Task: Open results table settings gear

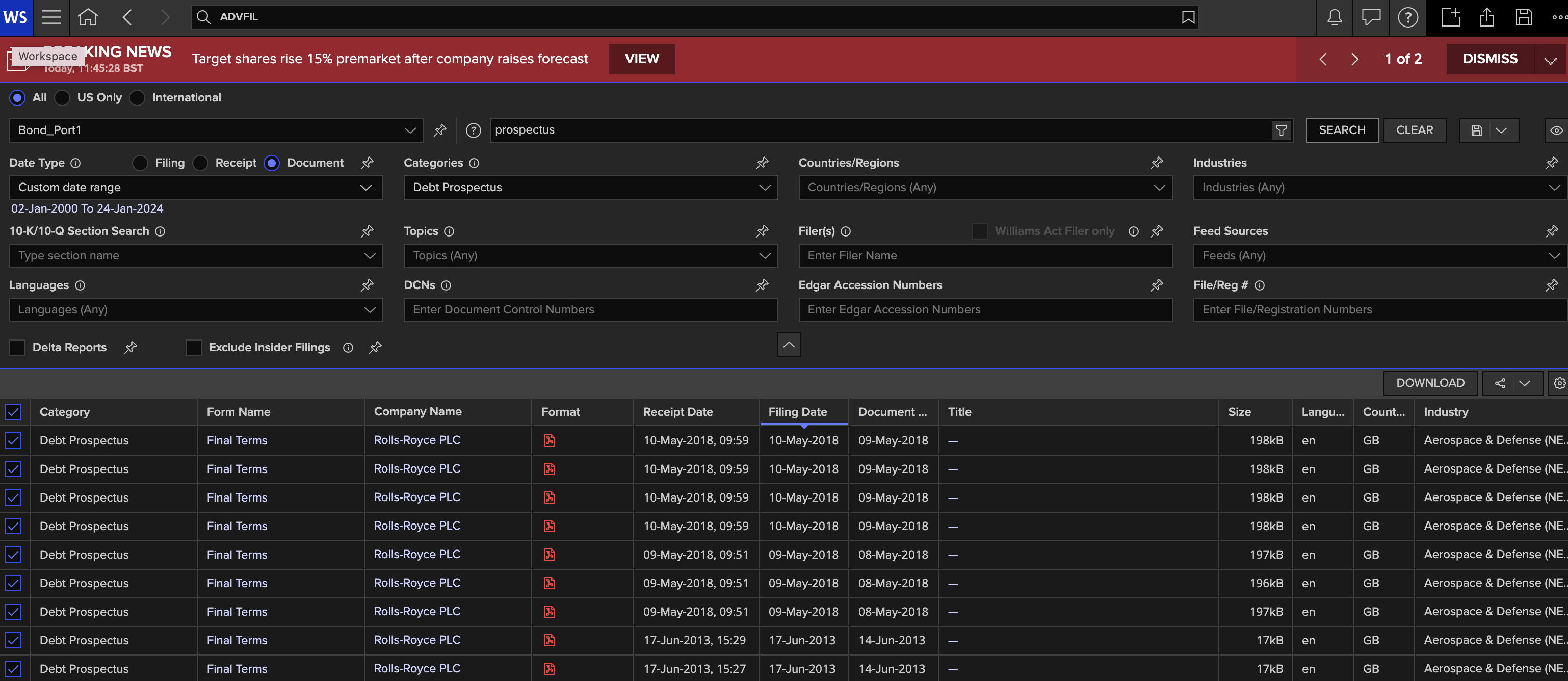Action: point(1559,383)
